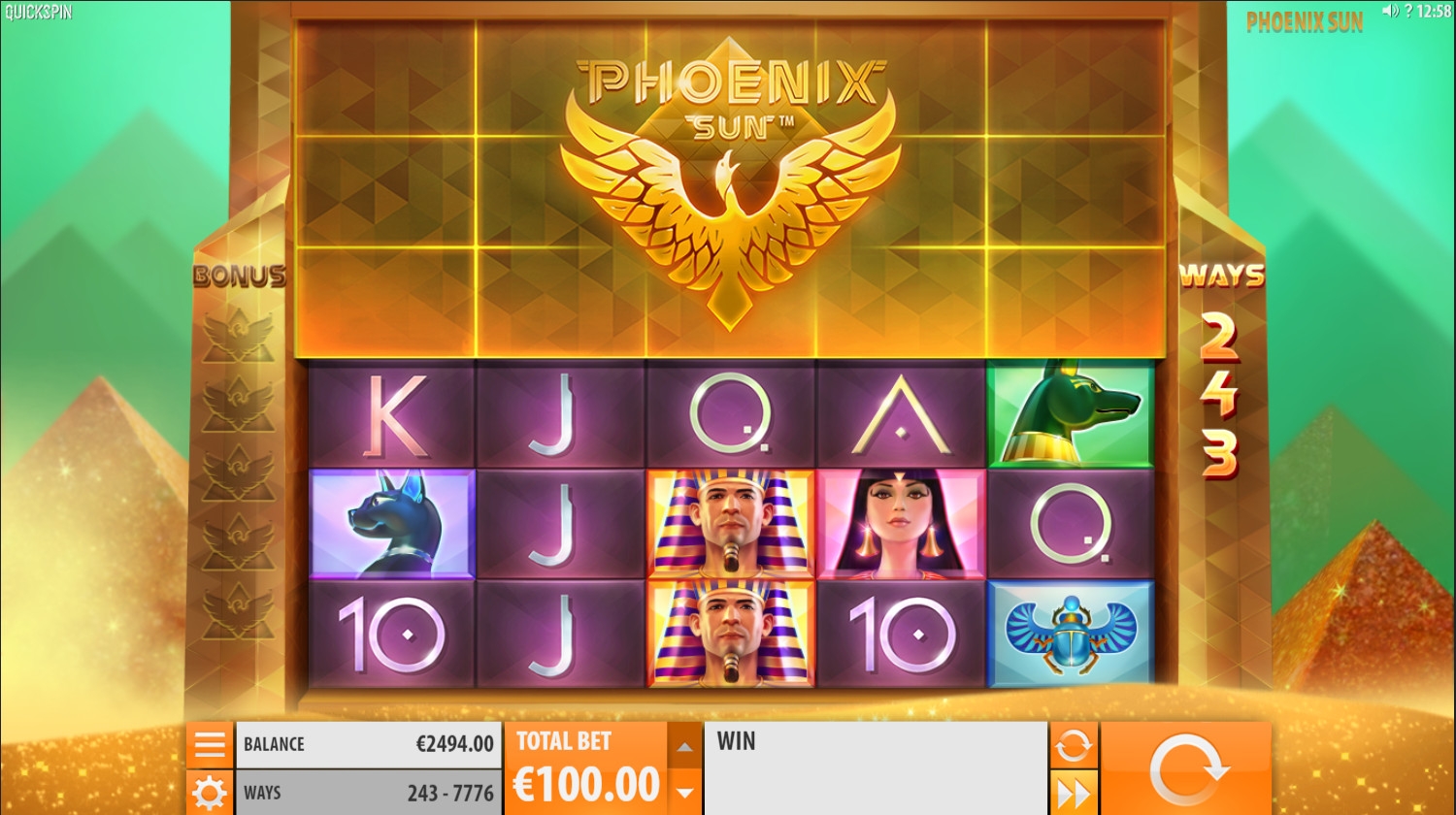Click the blue scarab beetle symbol
The height and width of the screenshot is (815, 1456).
pyautogui.click(x=1070, y=635)
